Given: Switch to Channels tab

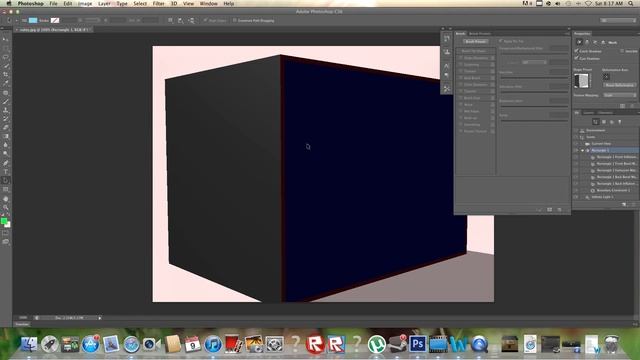Looking at the screenshot, I should 605,113.
